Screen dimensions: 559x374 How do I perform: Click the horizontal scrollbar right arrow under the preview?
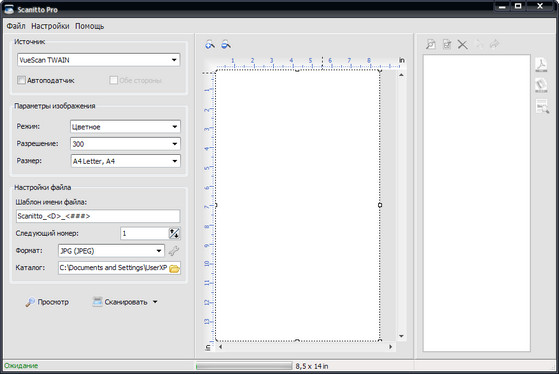point(390,347)
